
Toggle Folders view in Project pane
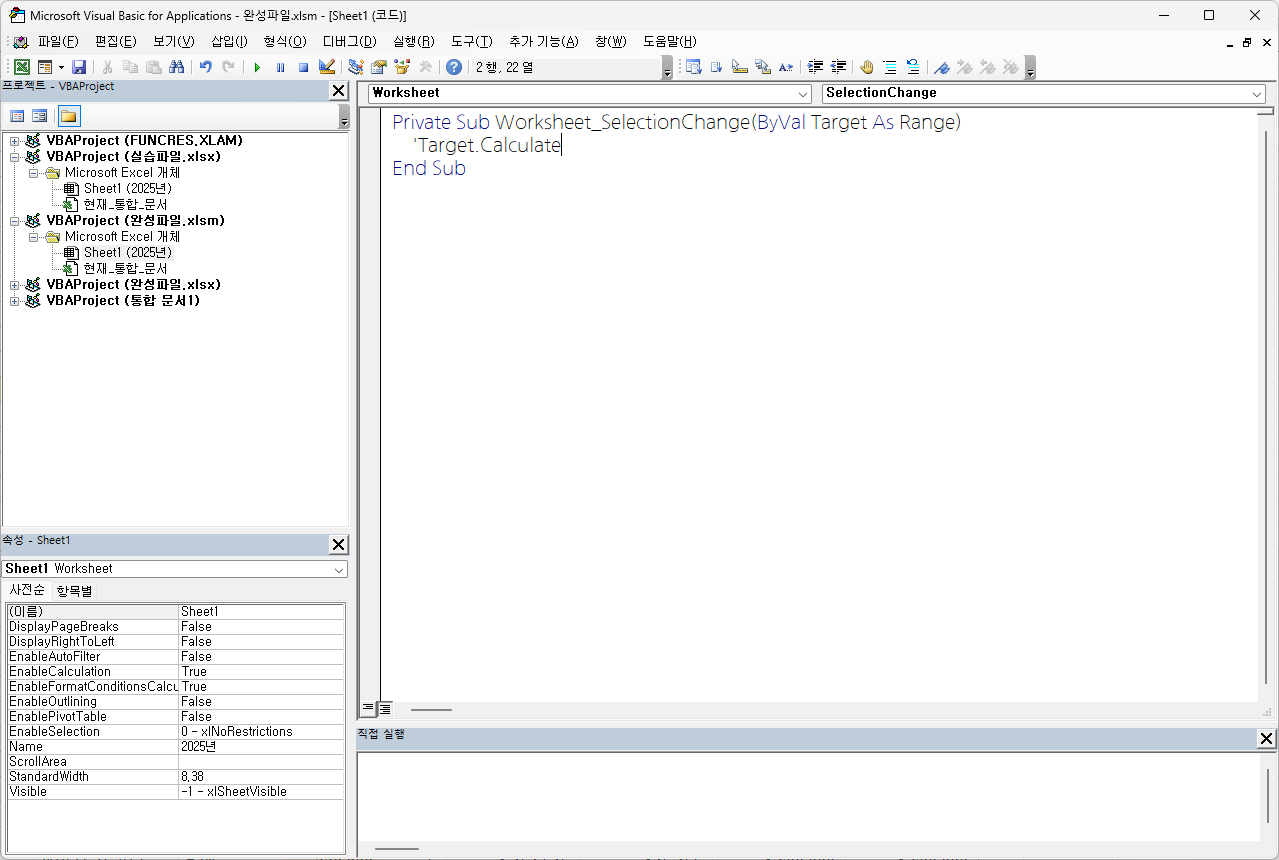click(x=68, y=116)
